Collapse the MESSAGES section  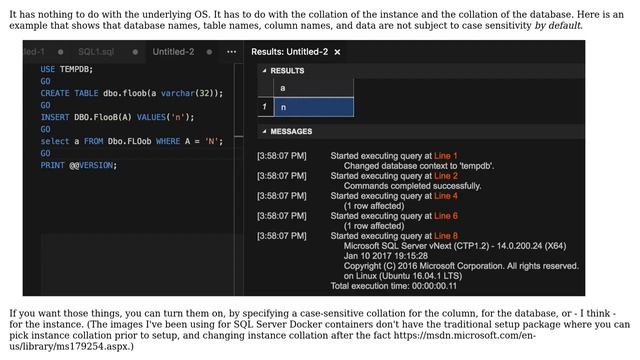click(x=264, y=131)
